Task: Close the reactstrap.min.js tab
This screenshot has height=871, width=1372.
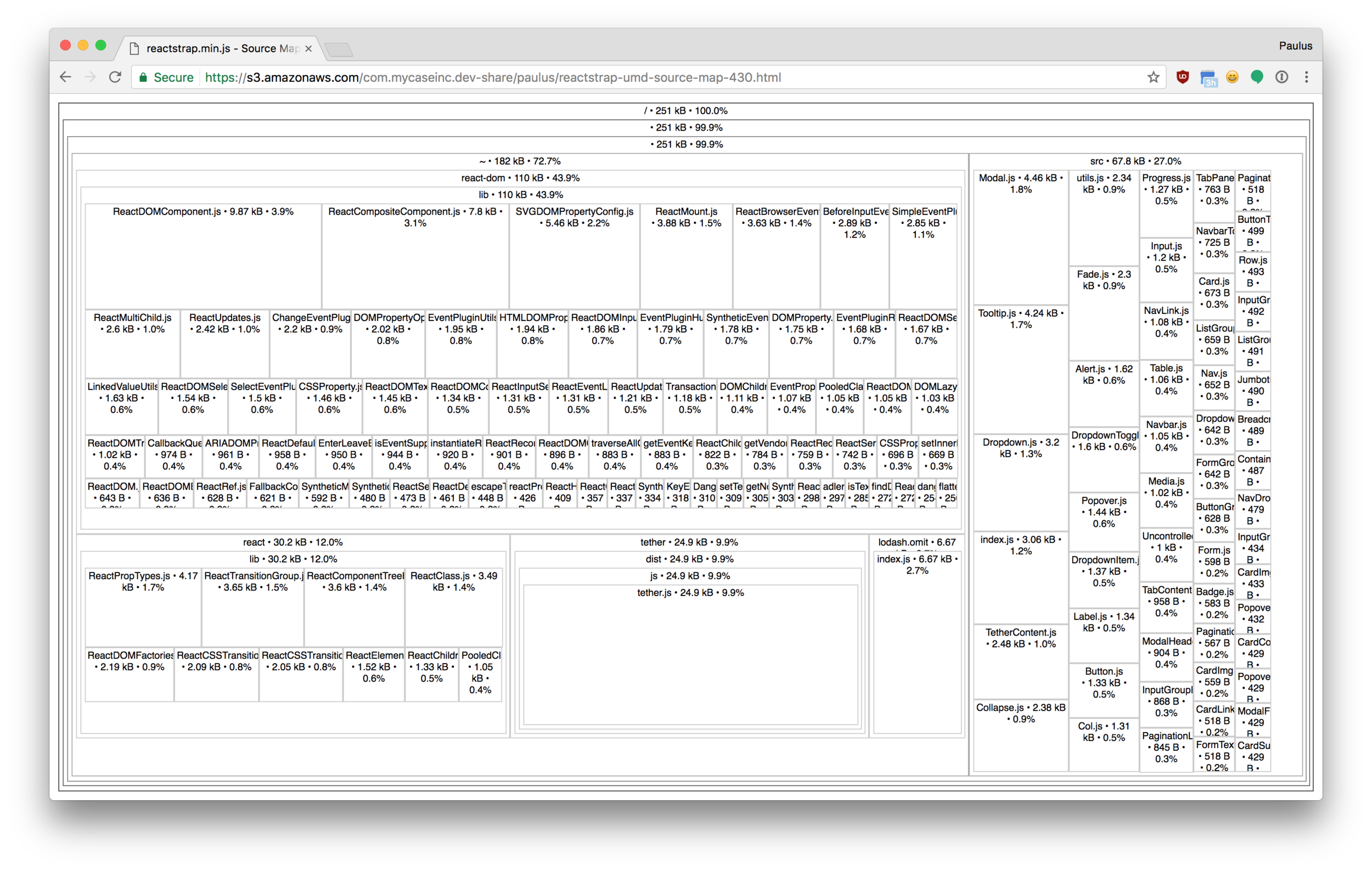Action: click(308, 49)
